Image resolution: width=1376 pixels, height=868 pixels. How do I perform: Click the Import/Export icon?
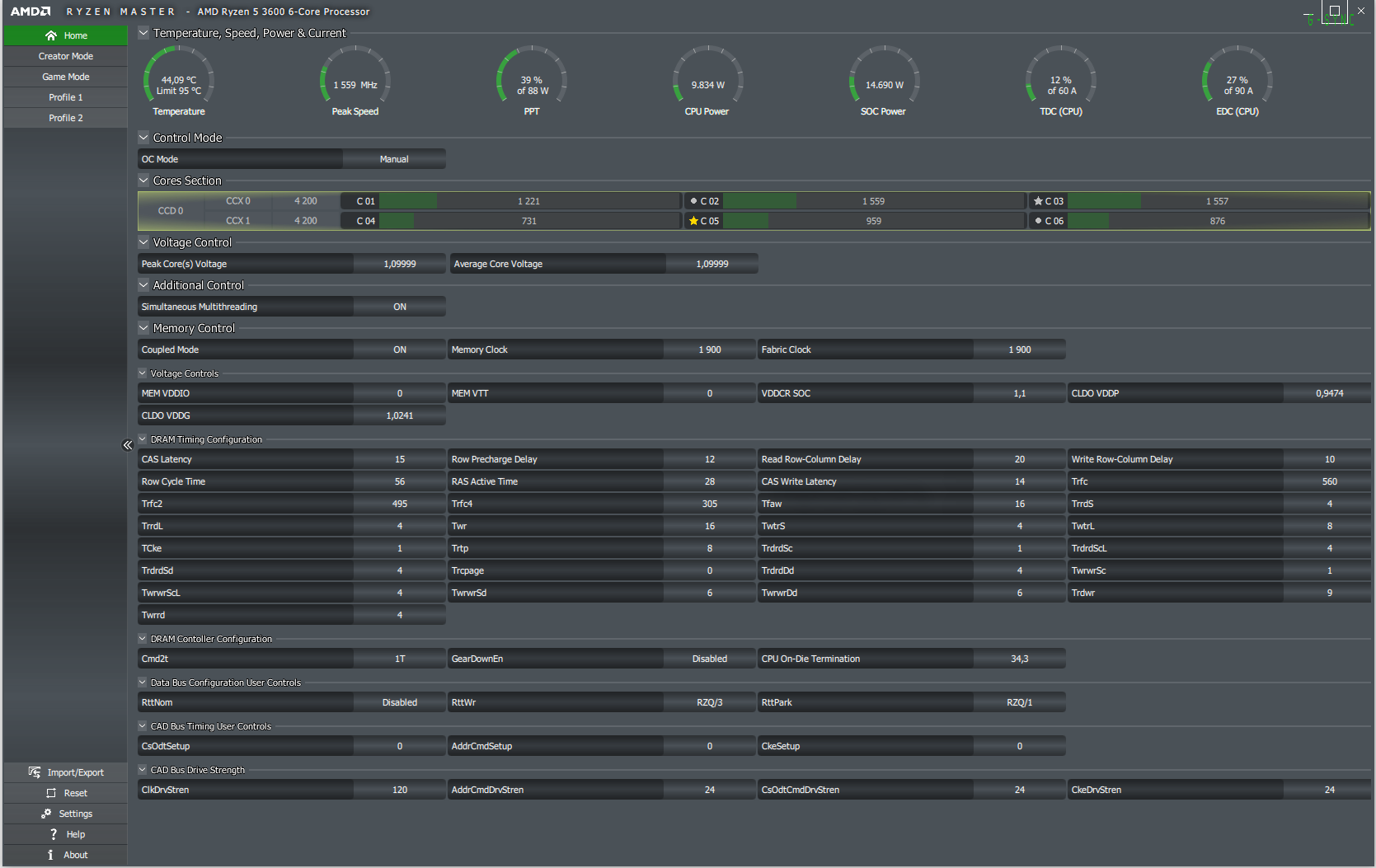(x=35, y=772)
